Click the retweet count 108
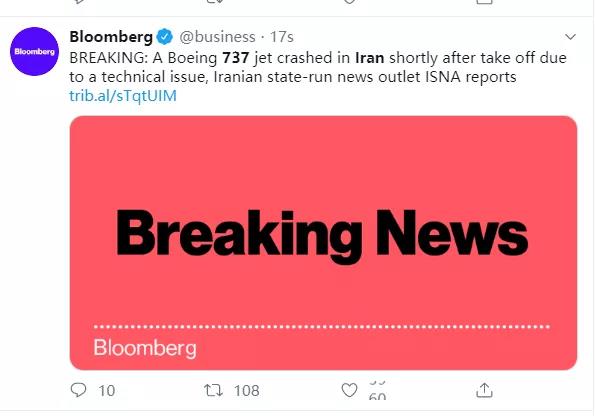Screen dimensions: 596x416 246,391
